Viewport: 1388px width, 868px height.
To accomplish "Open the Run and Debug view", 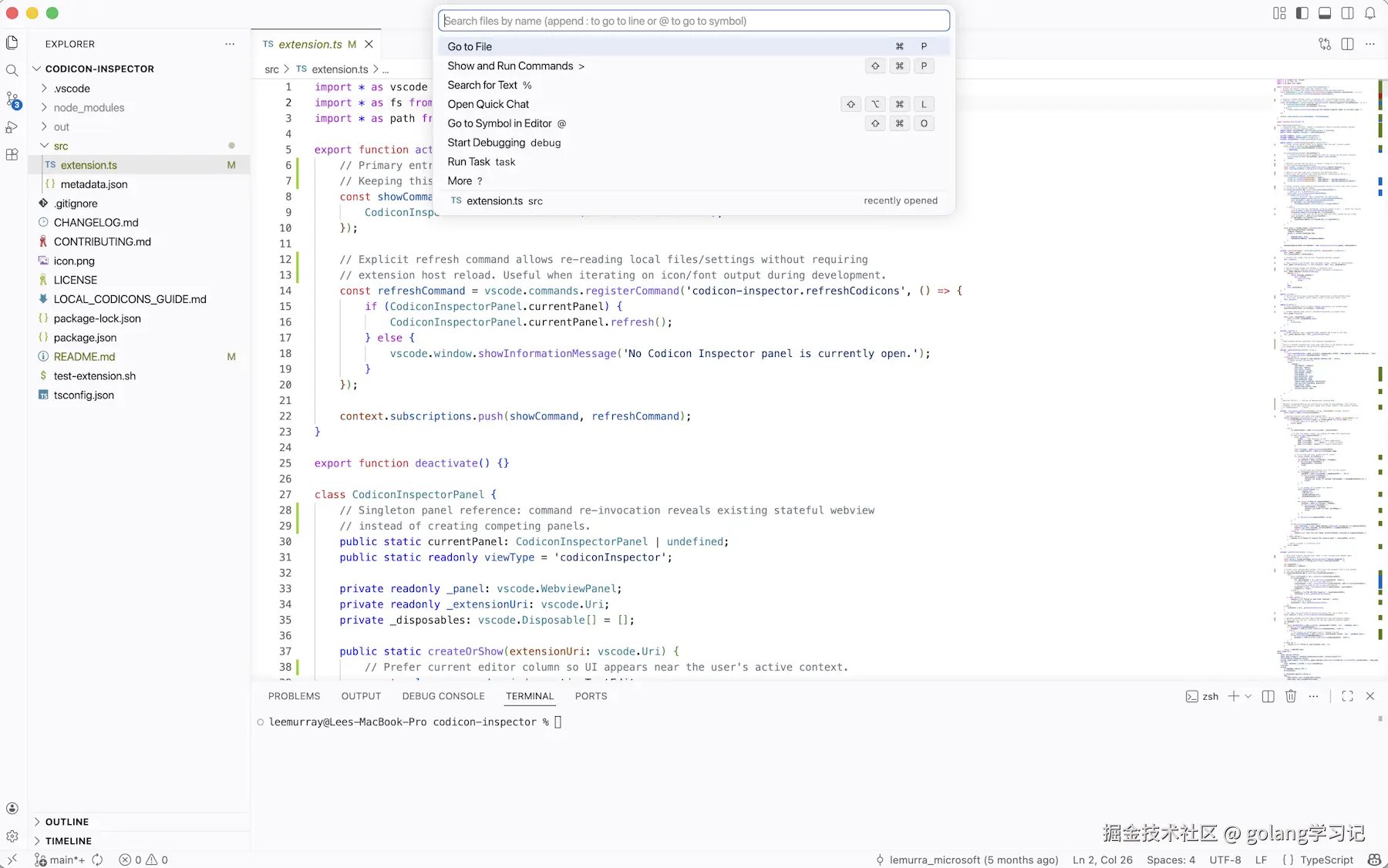I will pyautogui.click(x=12, y=127).
